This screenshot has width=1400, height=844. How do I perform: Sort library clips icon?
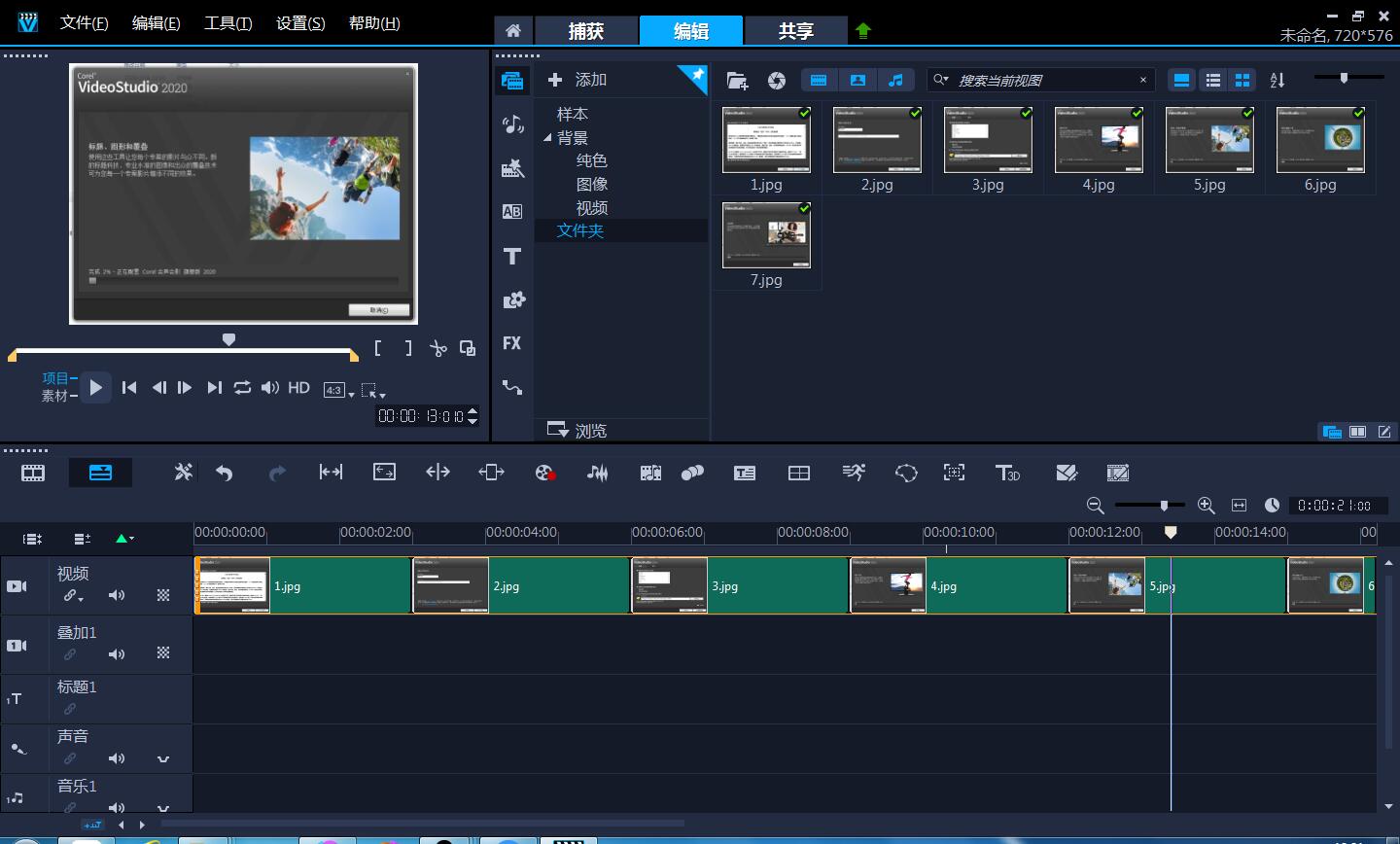click(1277, 81)
